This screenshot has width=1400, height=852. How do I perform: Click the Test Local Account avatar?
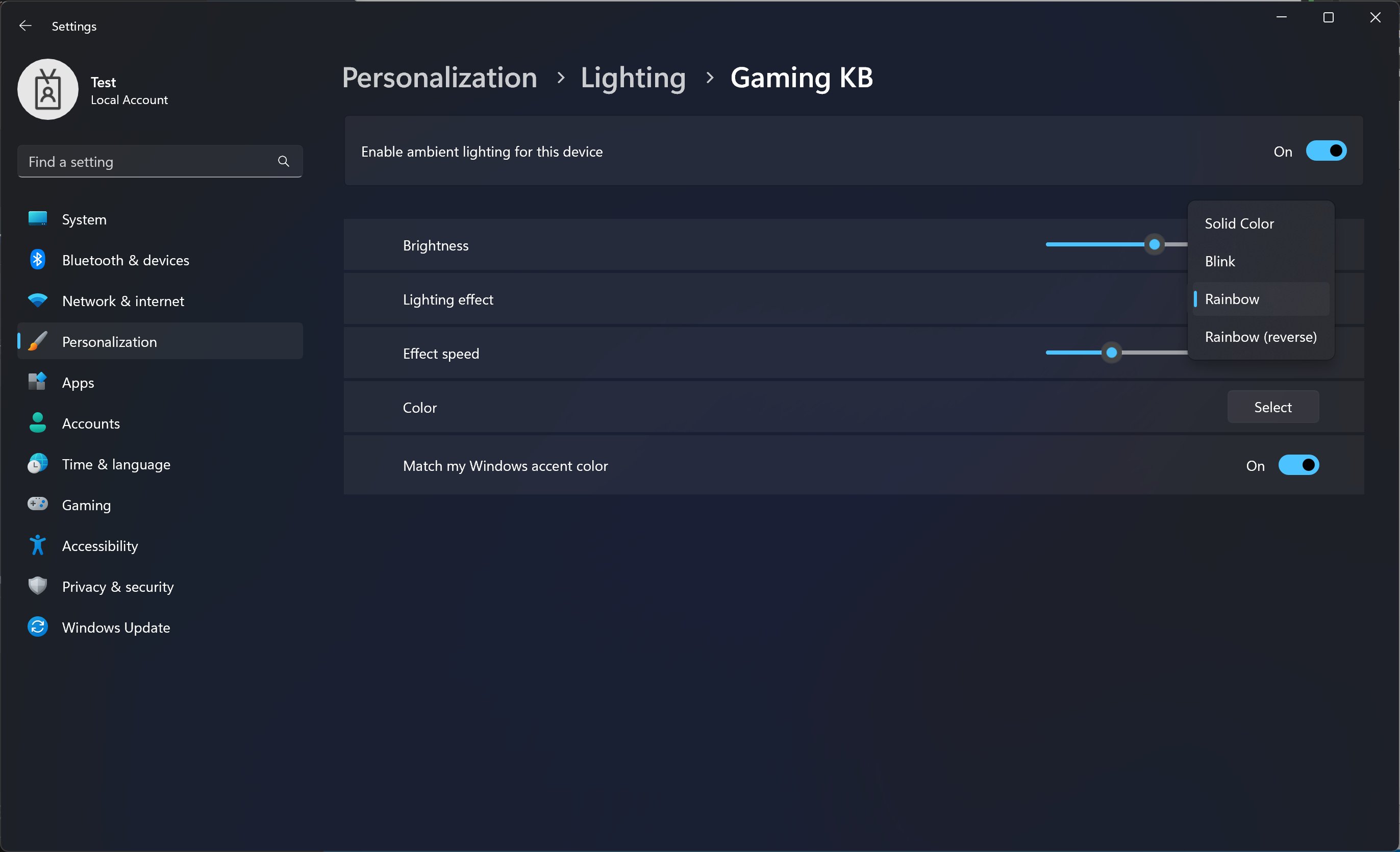coord(49,90)
